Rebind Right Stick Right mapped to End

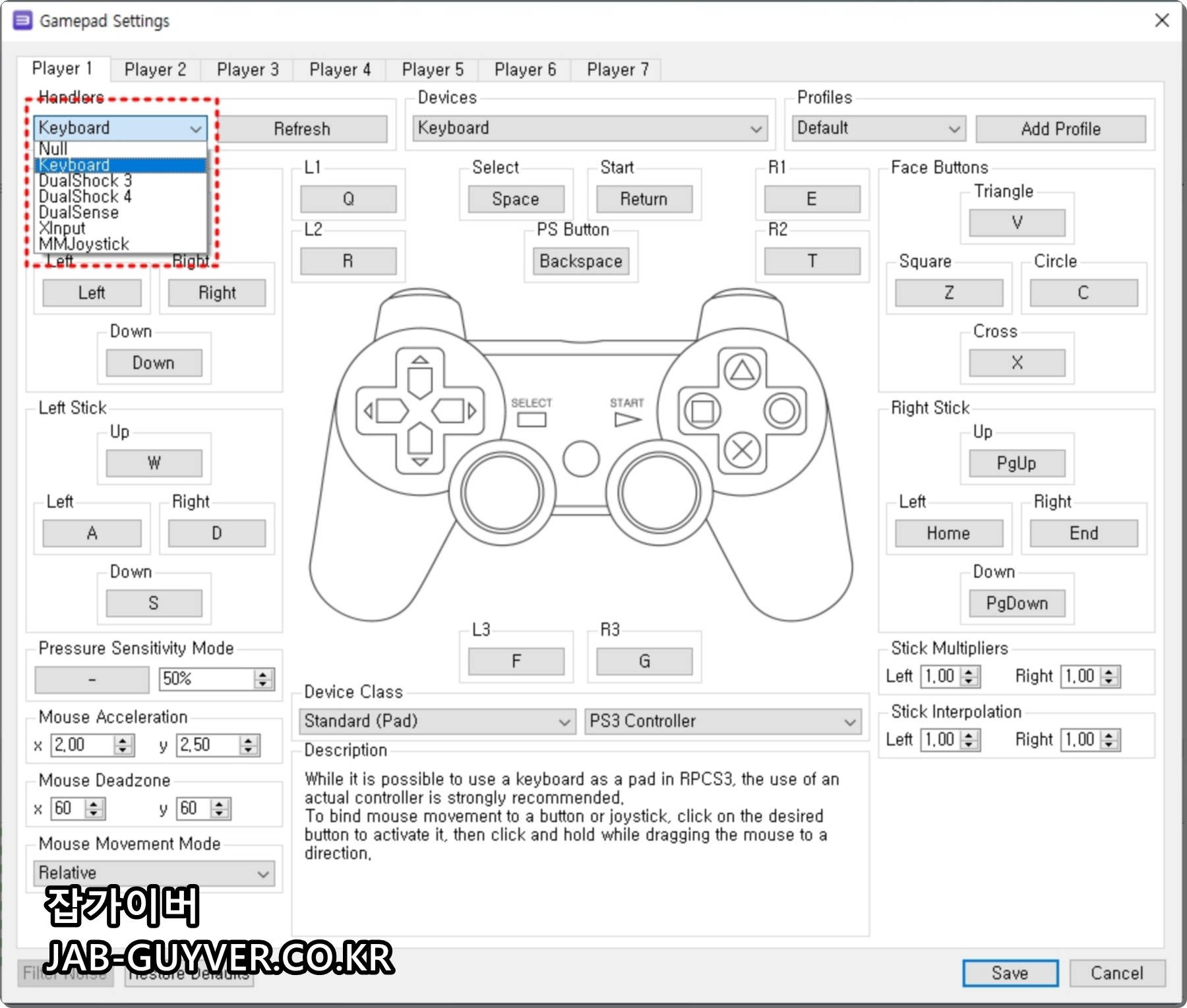[x=1083, y=533]
